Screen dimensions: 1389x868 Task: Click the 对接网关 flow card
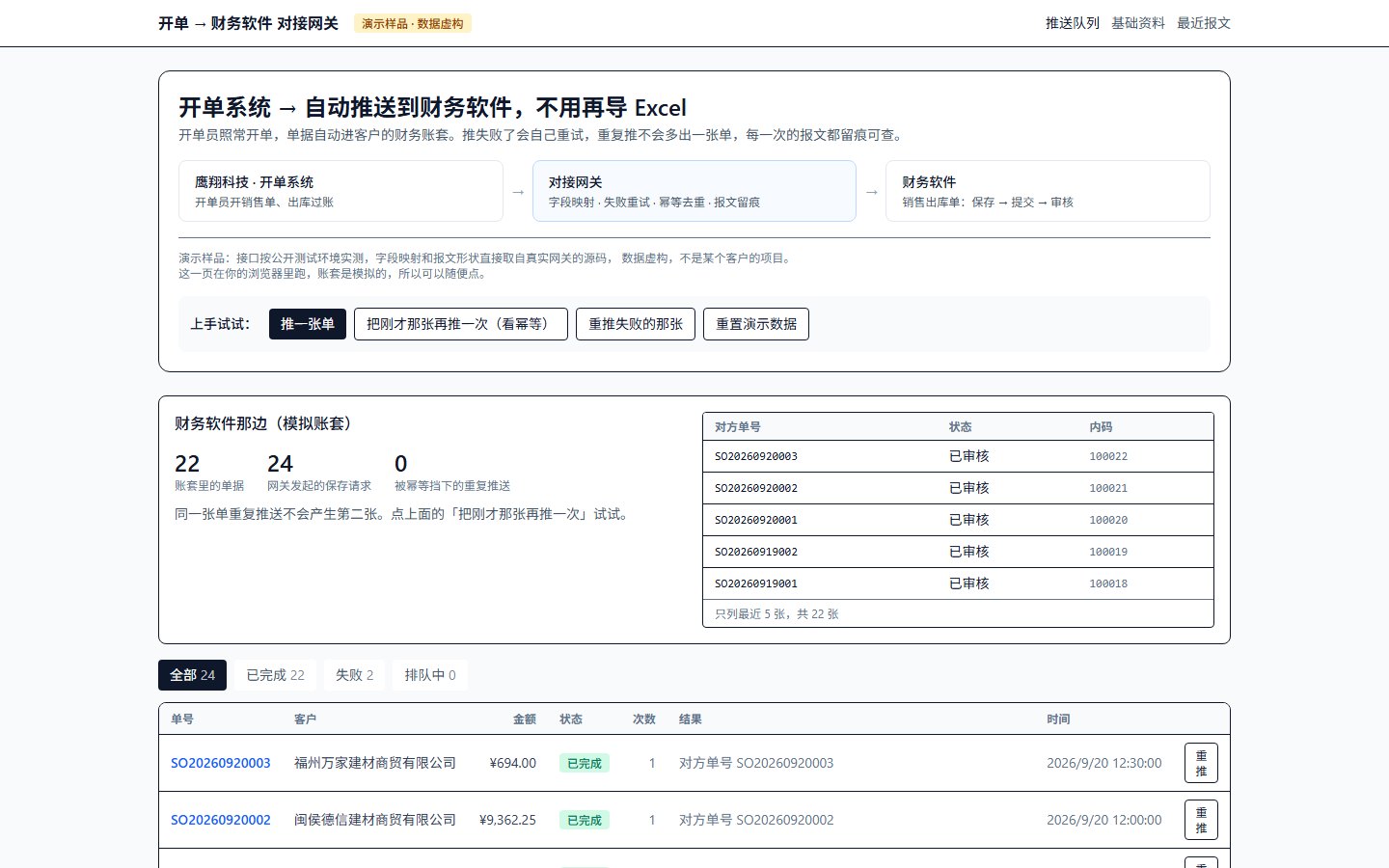[x=694, y=191]
